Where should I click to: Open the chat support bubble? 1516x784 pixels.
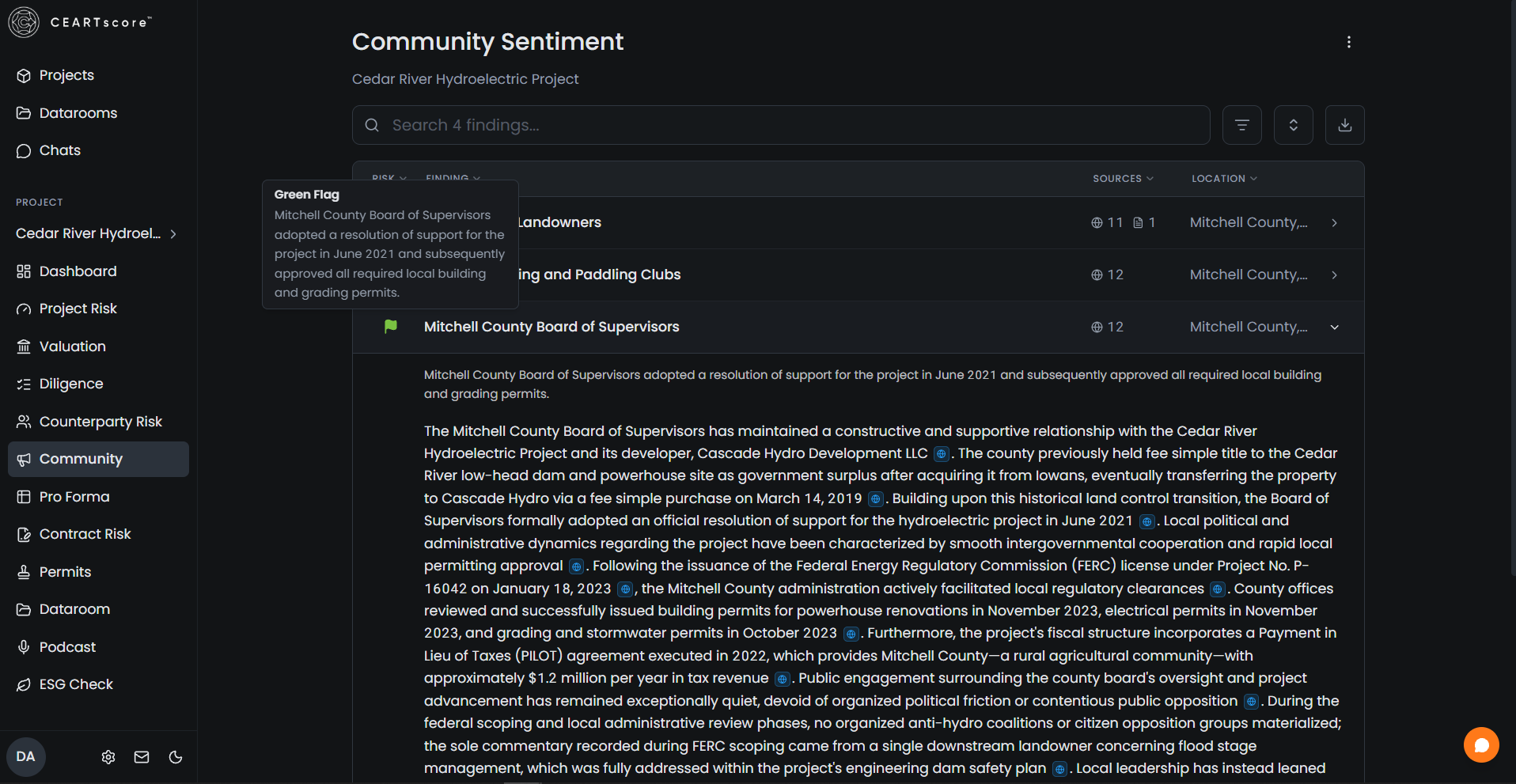1481,745
